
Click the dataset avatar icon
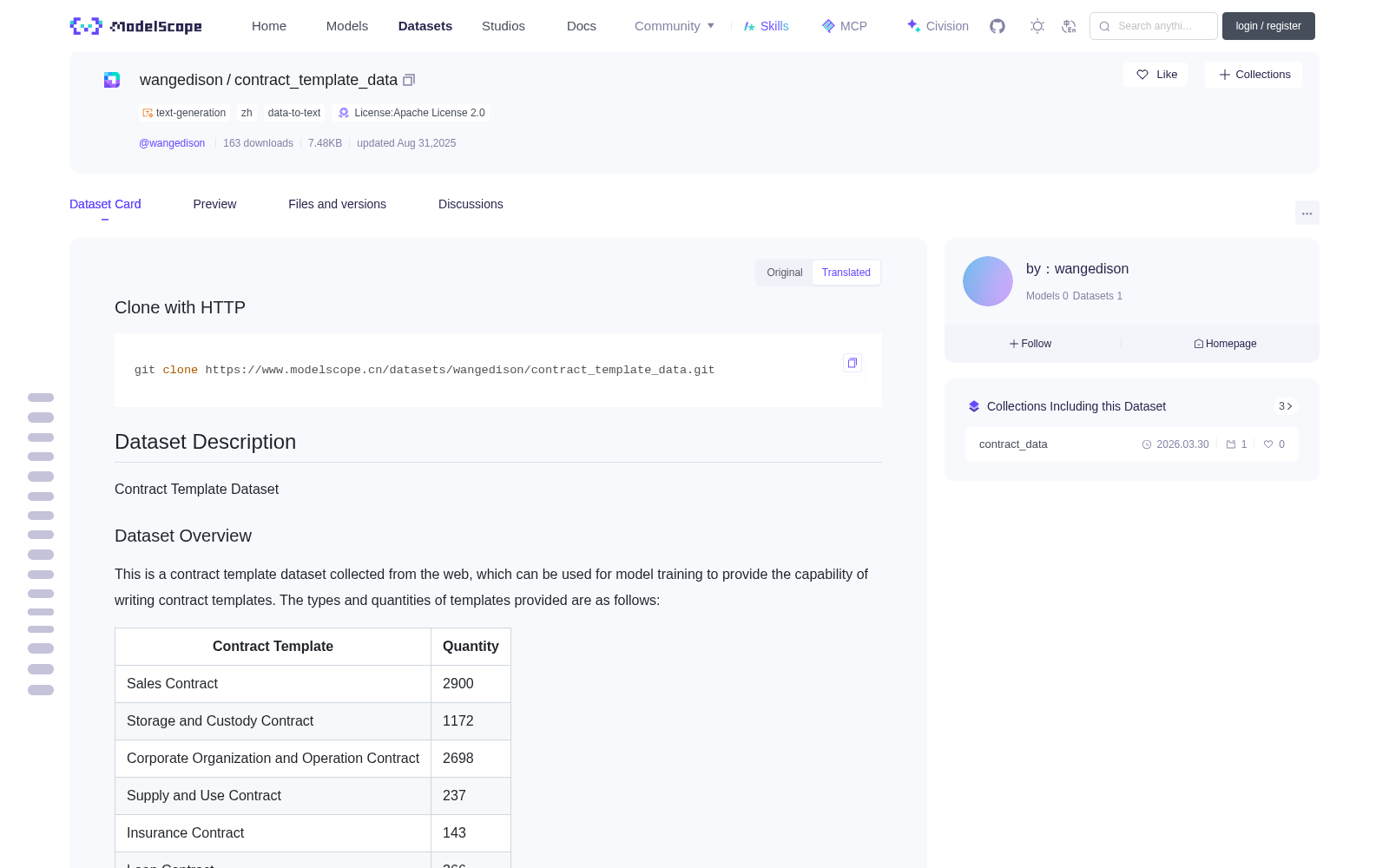pyautogui.click(x=112, y=80)
